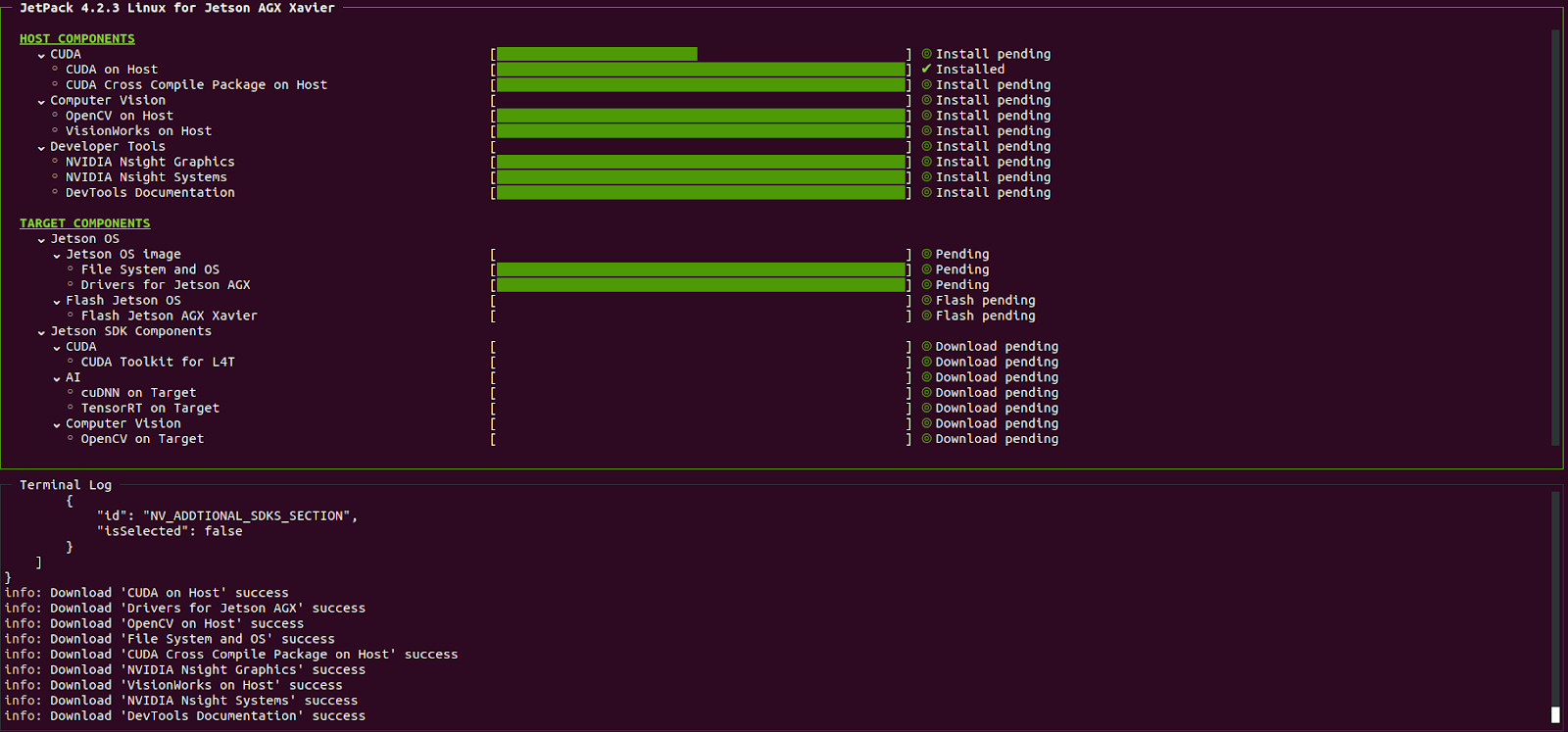
Task: Collapse the target Computer Vision chevron
Action: pos(57,424)
